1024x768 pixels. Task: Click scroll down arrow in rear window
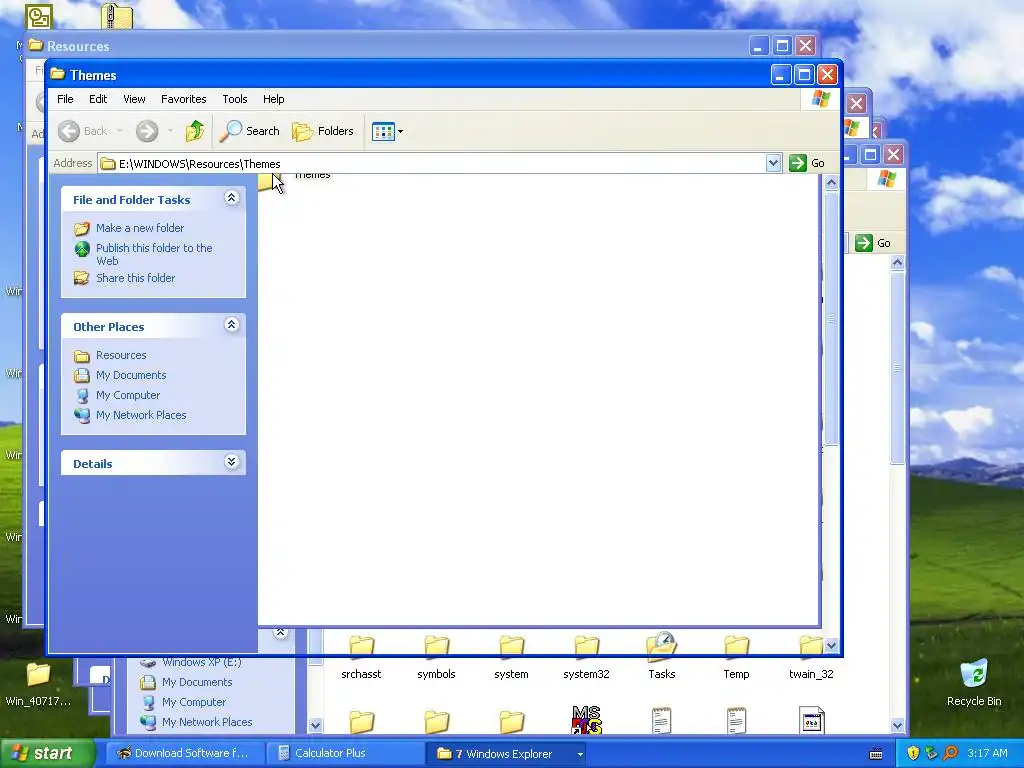(897, 726)
